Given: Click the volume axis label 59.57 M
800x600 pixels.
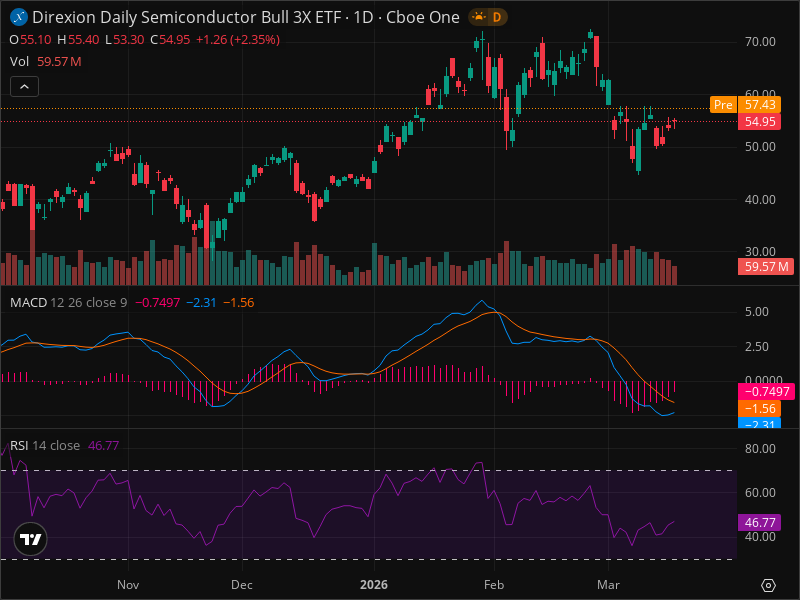Looking at the screenshot, I should (x=766, y=266).
